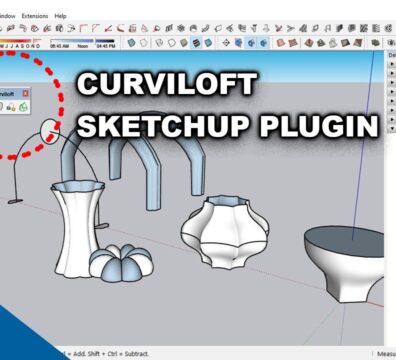Select Shaded With Textures style
The height and width of the screenshot is (360, 396).
click(196, 43)
